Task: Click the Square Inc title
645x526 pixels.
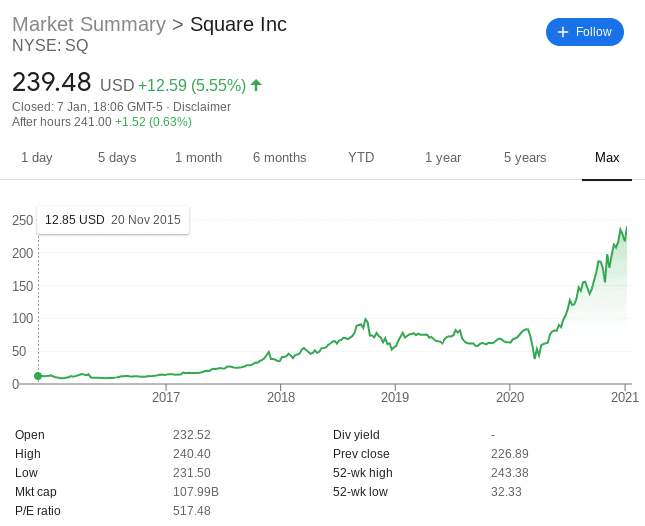Action: point(238,24)
